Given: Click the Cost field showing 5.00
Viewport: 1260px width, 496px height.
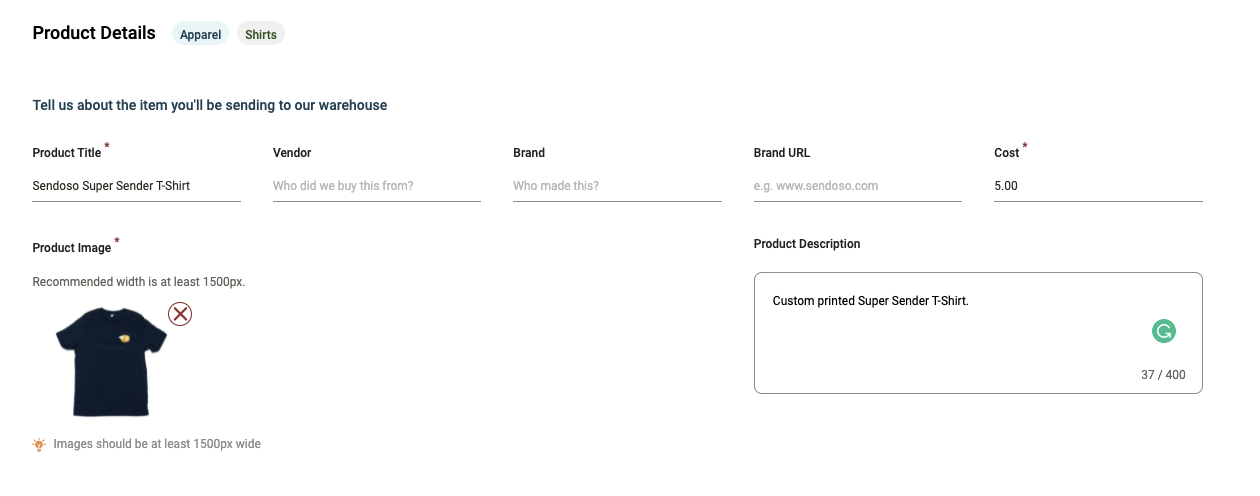Looking at the screenshot, I should tap(1097, 186).
